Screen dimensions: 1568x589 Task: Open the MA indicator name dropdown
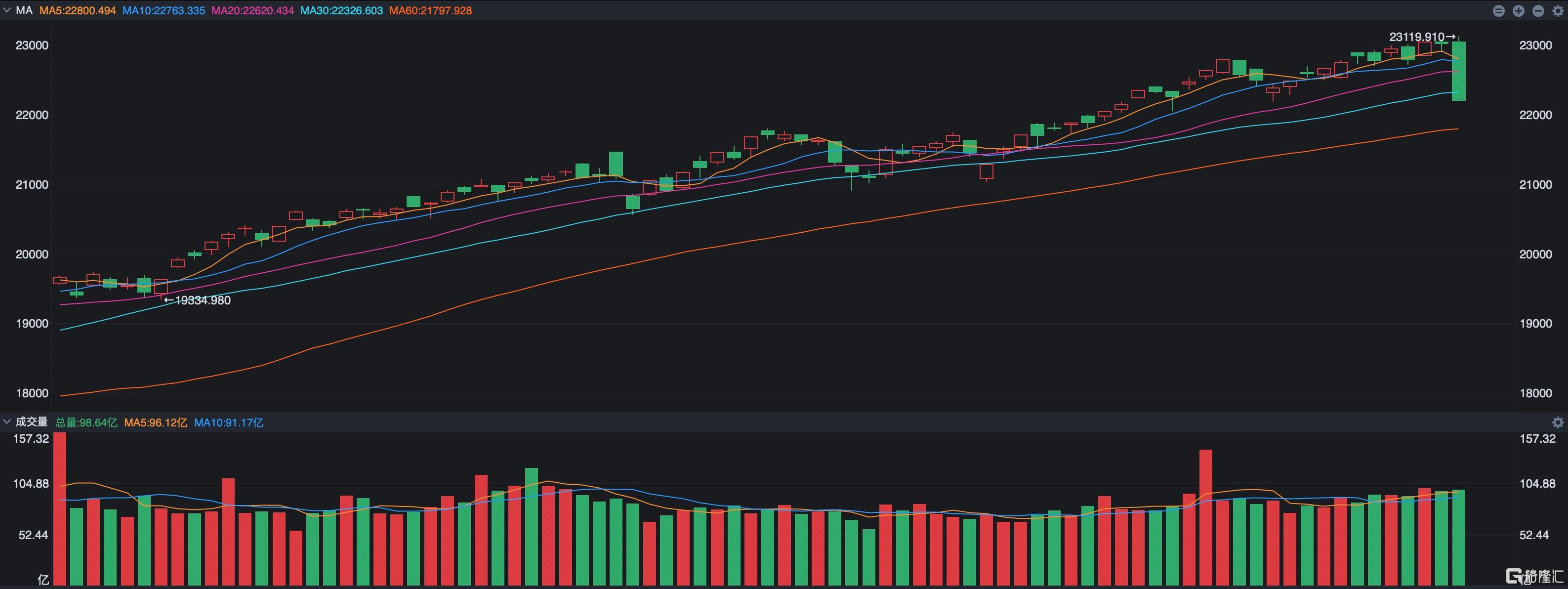24,10
